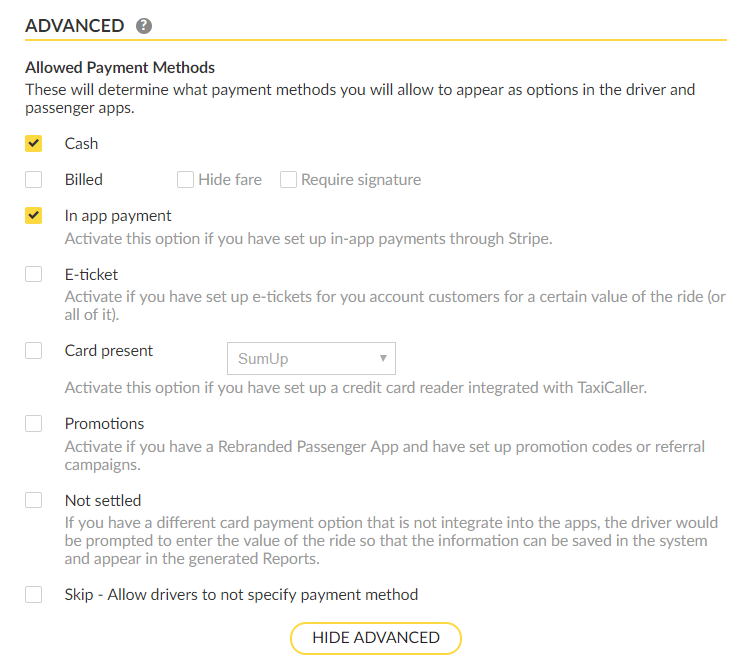
Task: Click the Cash label text
Action: coord(81,144)
